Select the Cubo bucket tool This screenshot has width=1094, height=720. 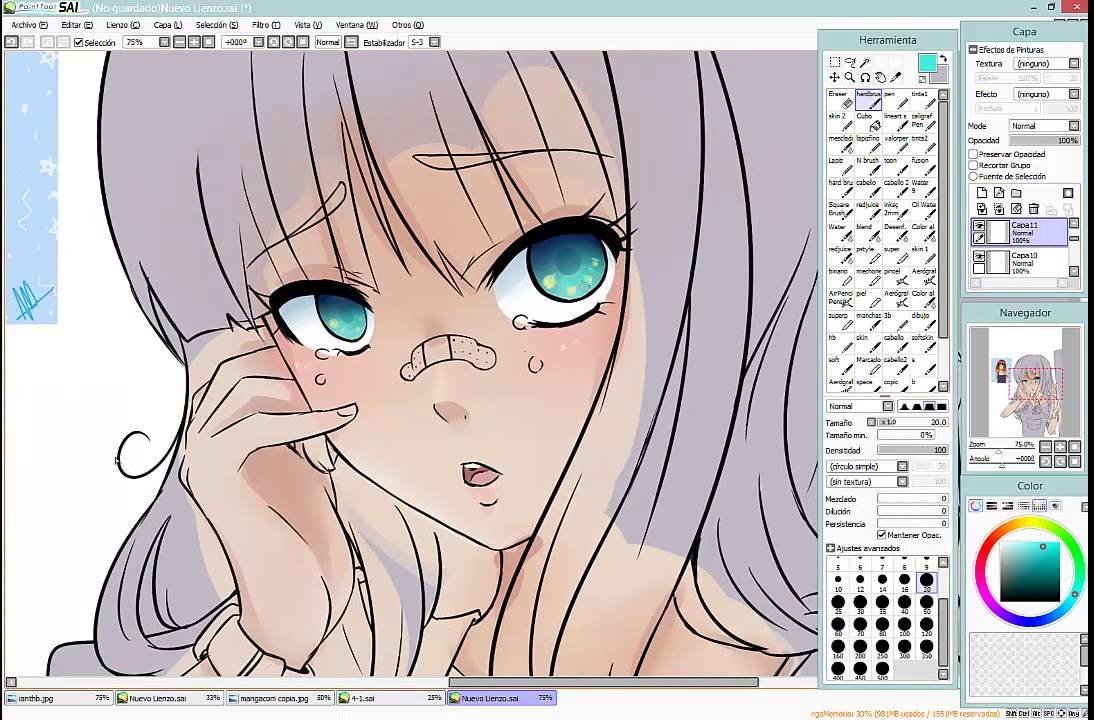point(867,121)
